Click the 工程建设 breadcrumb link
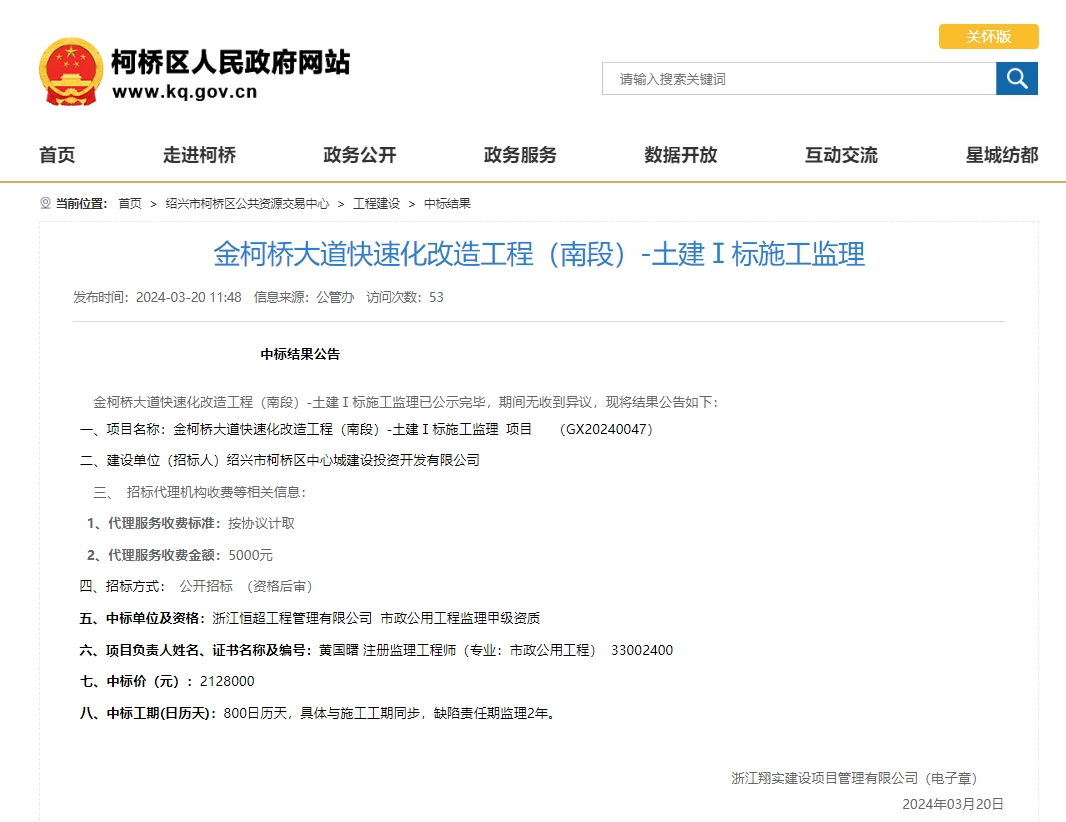Screen dimensions: 1066x822 (x=376, y=203)
